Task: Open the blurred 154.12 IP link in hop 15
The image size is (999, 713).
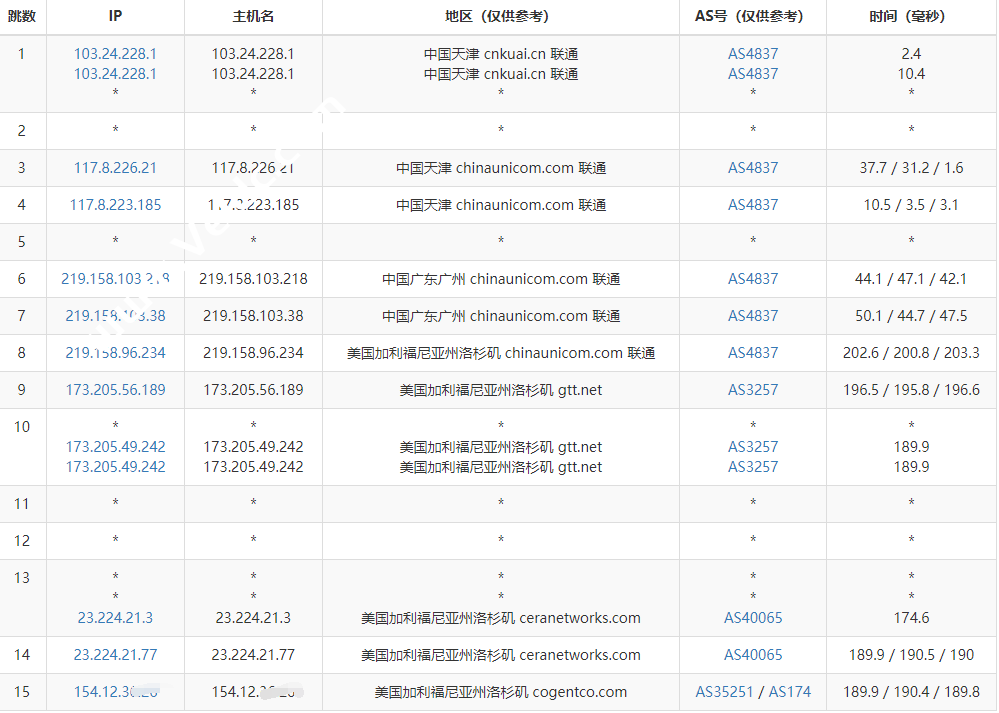Action: pos(115,692)
